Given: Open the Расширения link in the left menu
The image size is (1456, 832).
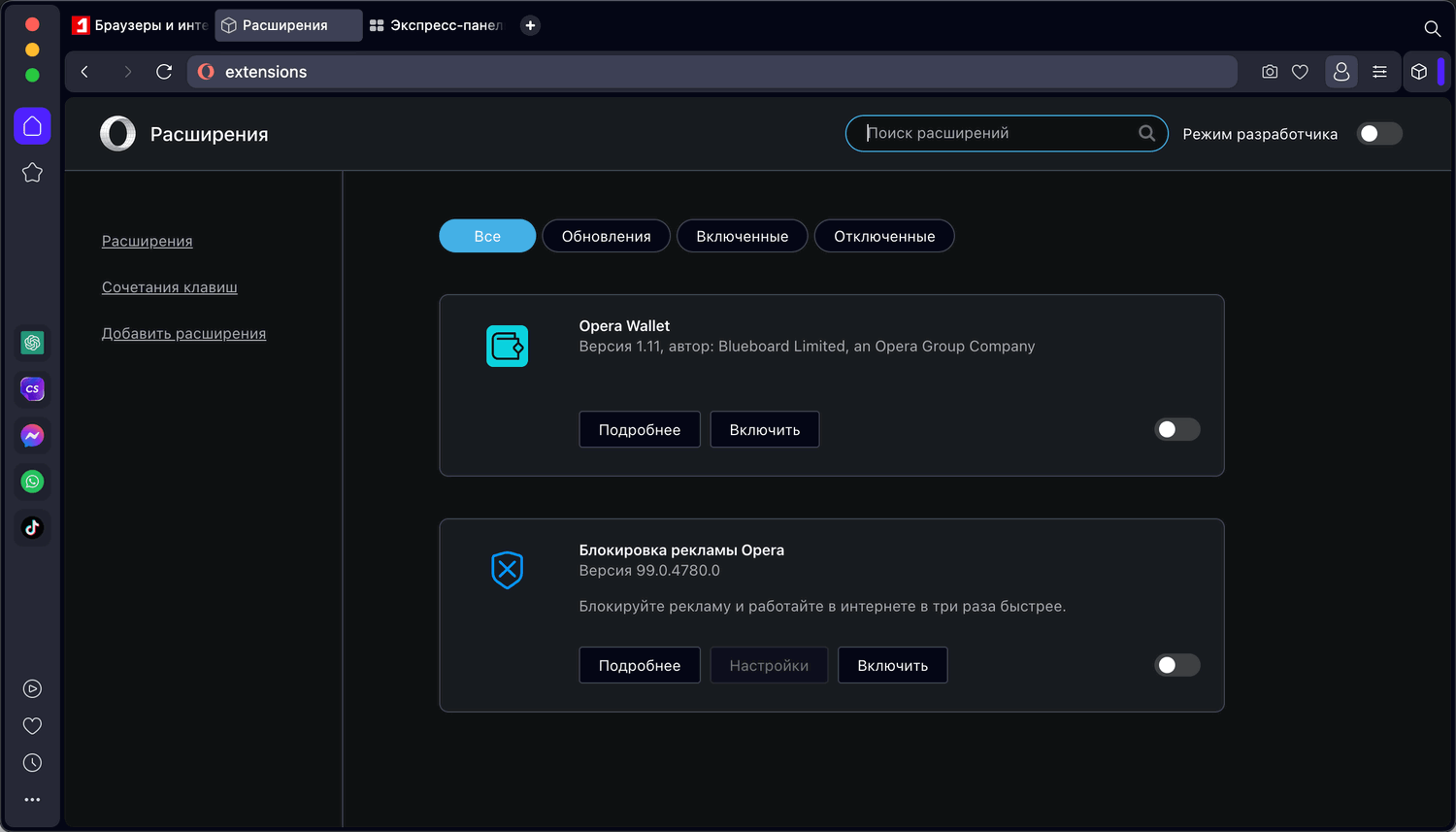Looking at the screenshot, I should [x=148, y=241].
